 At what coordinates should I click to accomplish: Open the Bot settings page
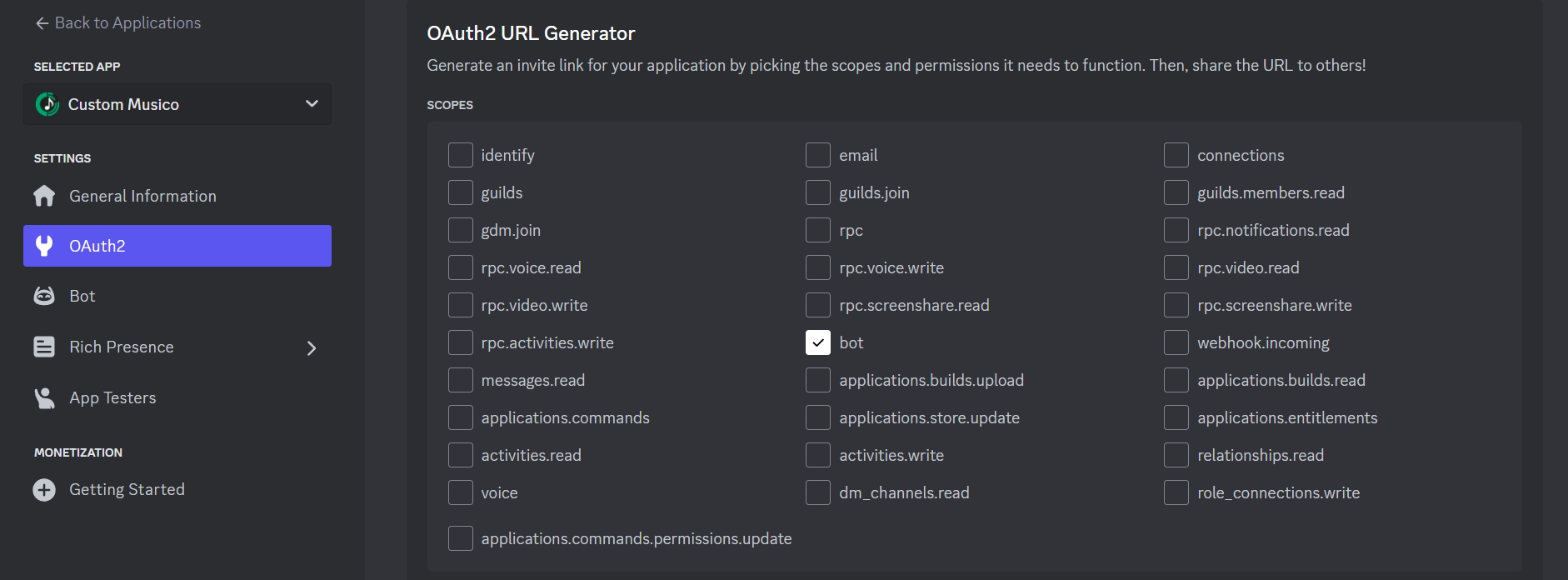click(82, 296)
